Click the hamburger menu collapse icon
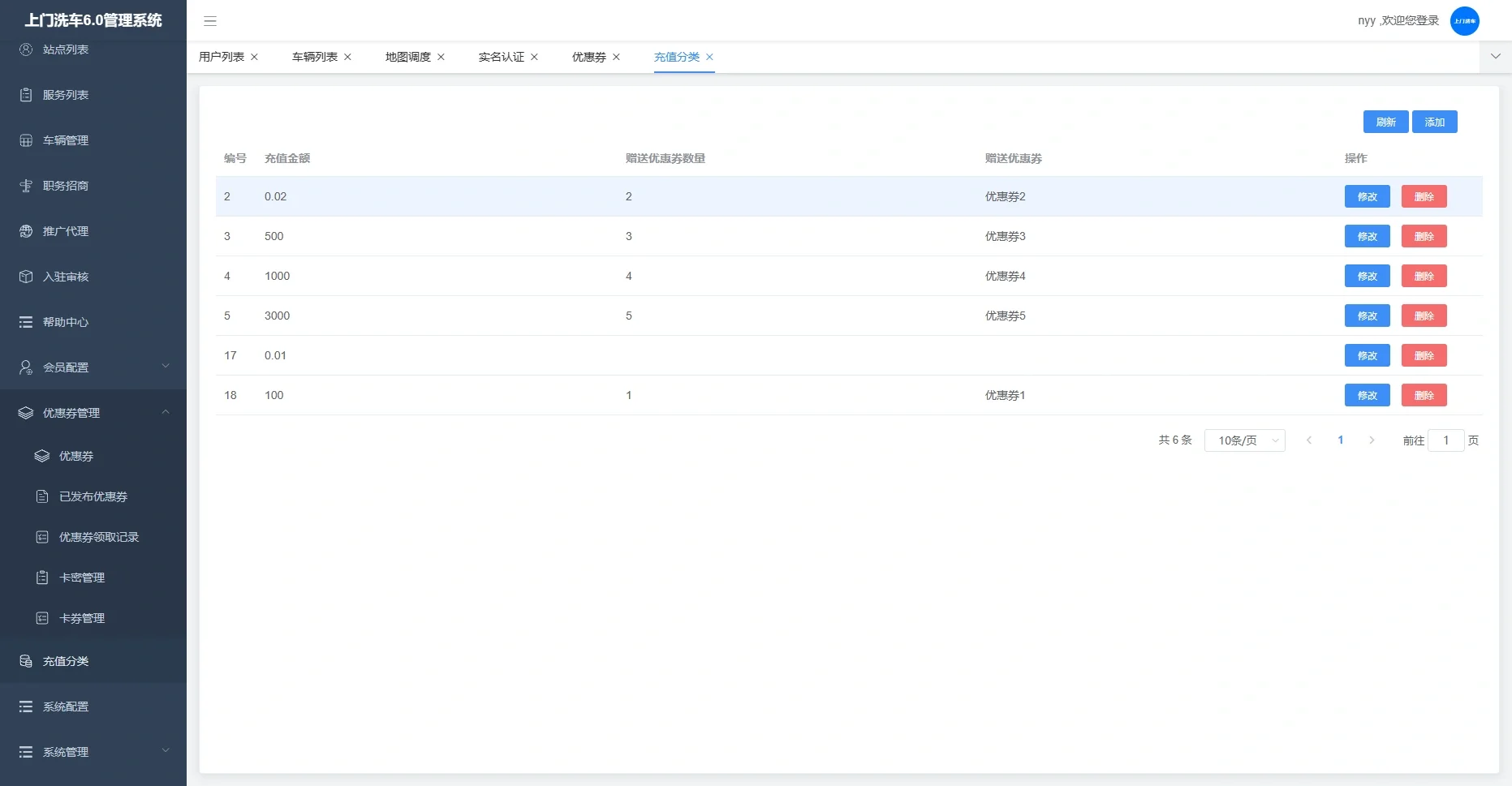This screenshot has width=1512, height=786. 210,21
